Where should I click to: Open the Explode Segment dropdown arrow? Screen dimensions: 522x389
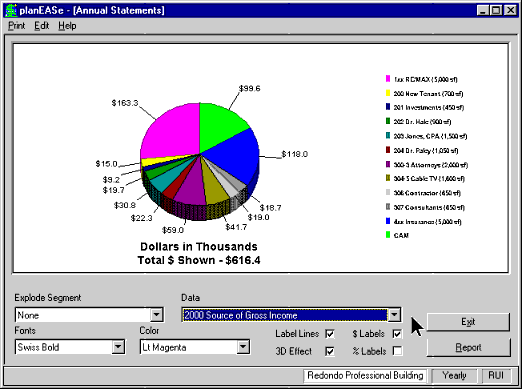pos(156,315)
